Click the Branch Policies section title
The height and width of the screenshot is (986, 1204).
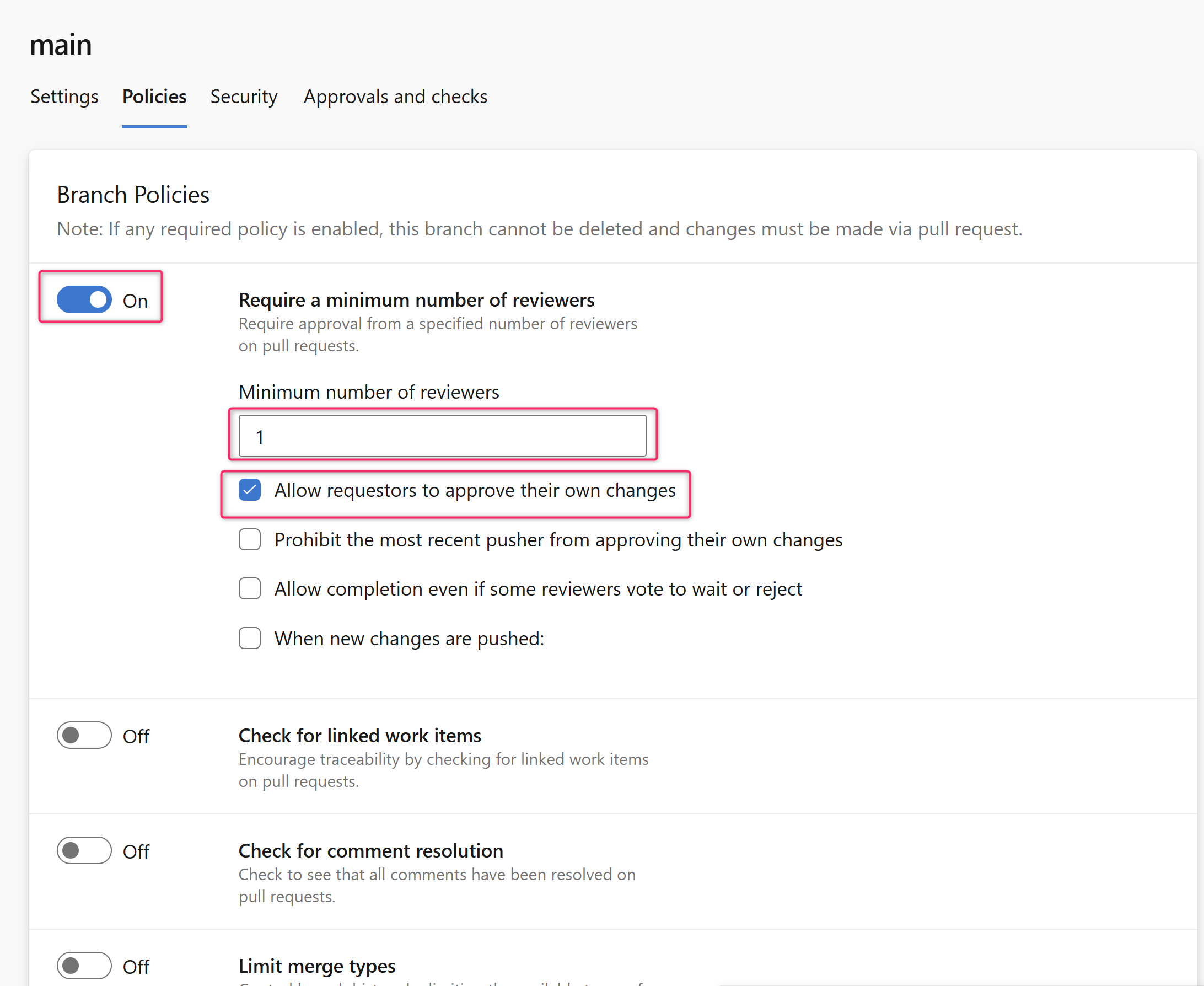tap(133, 195)
